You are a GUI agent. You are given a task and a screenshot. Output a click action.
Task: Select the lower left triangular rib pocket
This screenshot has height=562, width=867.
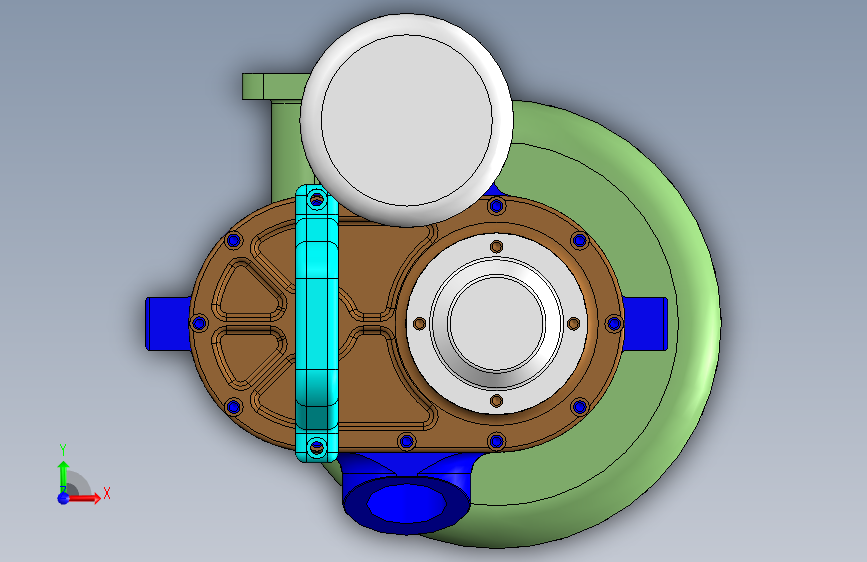click(247, 357)
